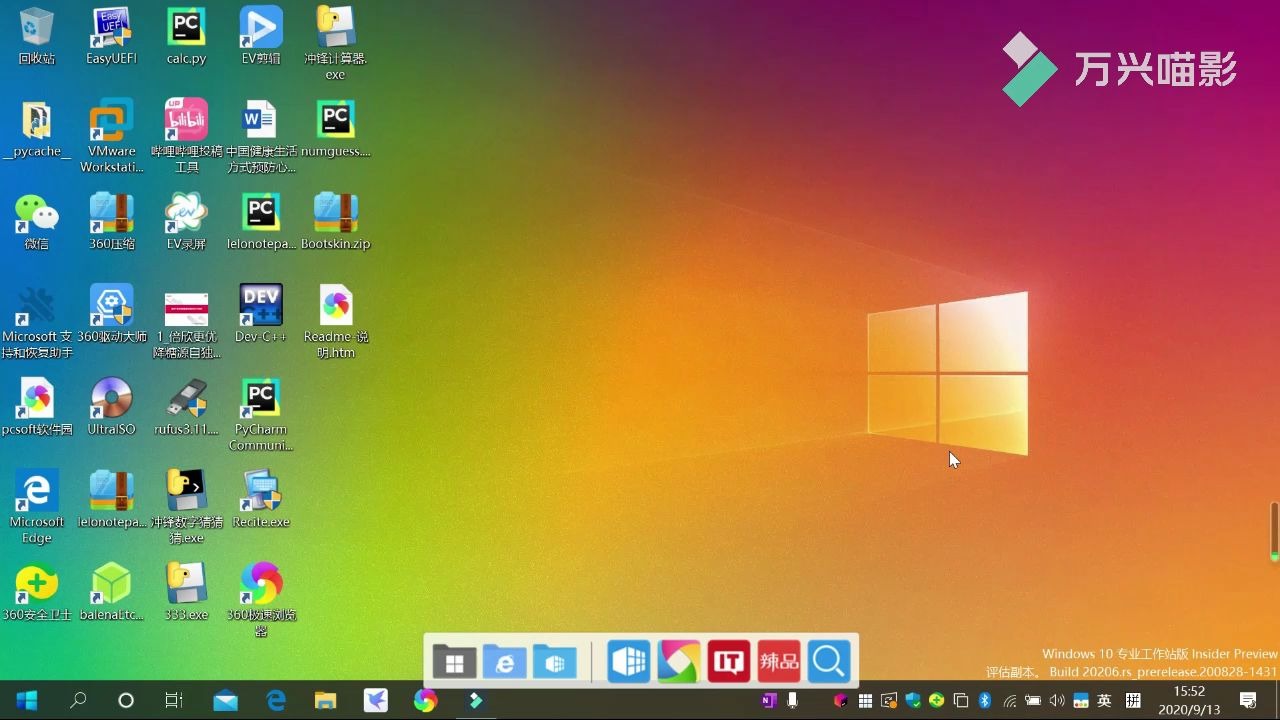Open Cortana circle on the taskbar
Viewport: 1280px width, 720px height.
126,701
